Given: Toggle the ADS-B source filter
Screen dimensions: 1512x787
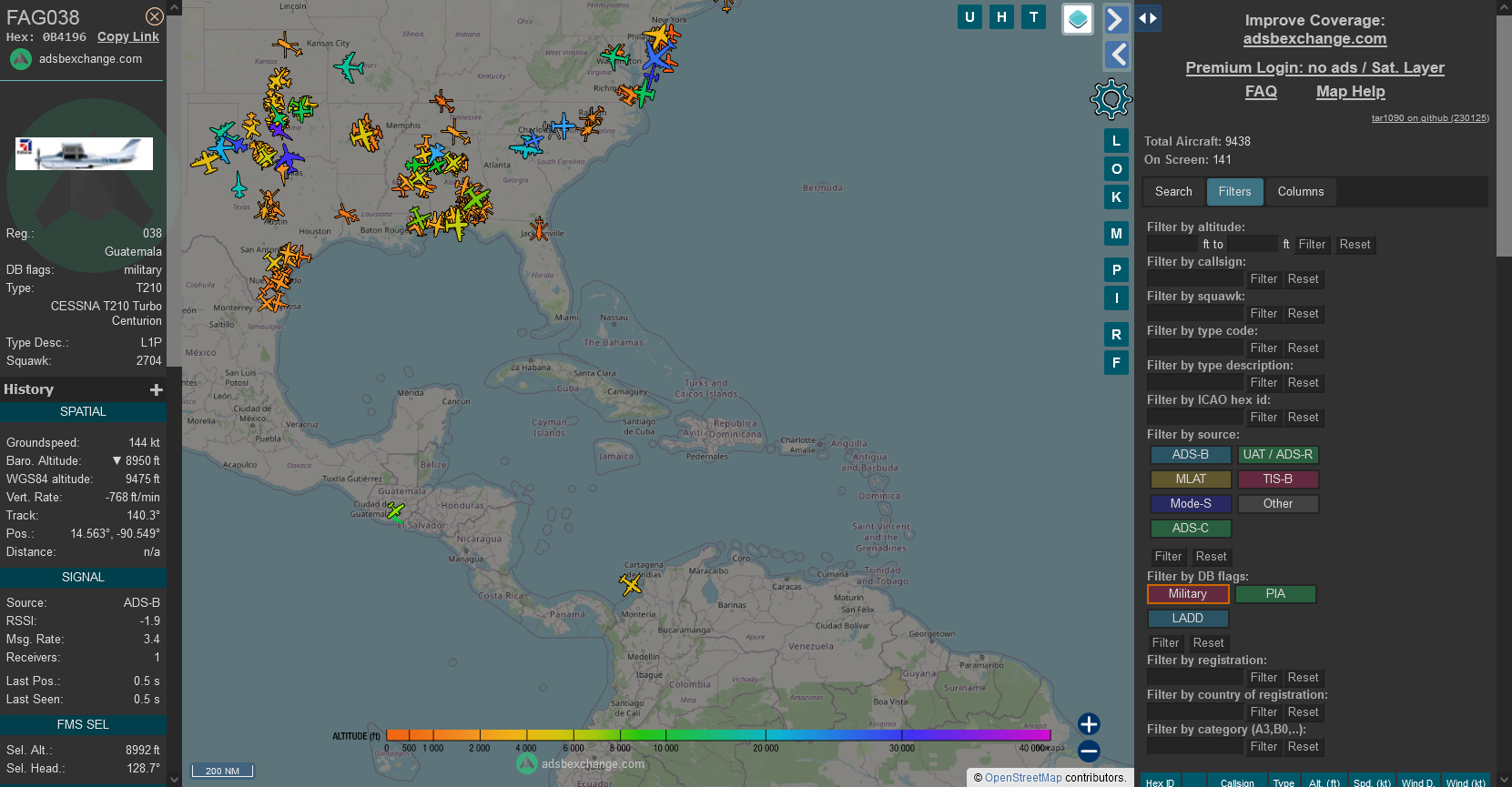Looking at the screenshot, I should [1190, 455].
